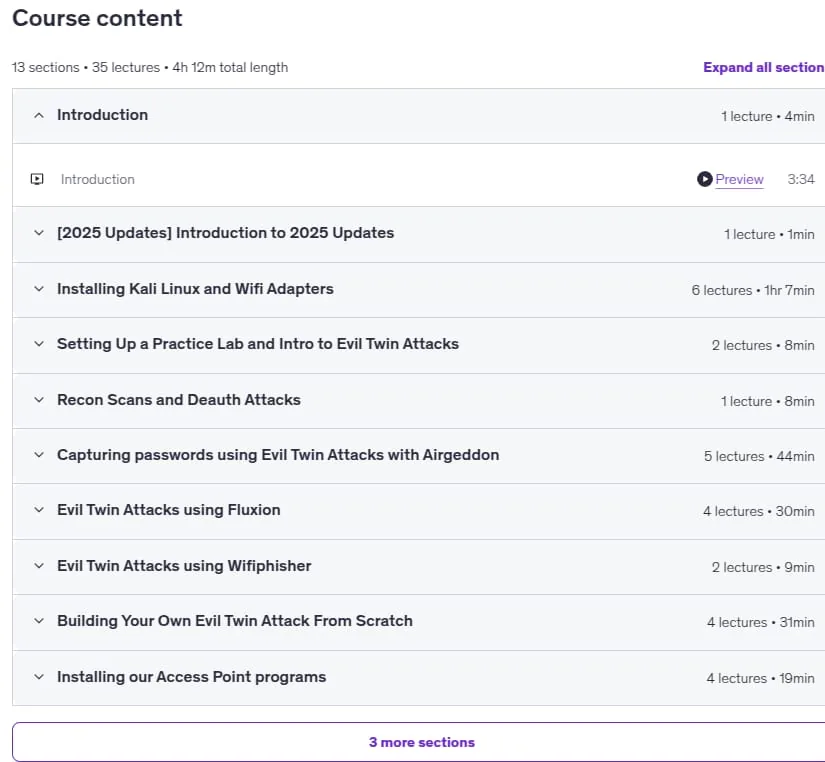This screenshot has width=825, height=762.
Task: Click Setting Up a Practice Lab title
Action: 258,344
